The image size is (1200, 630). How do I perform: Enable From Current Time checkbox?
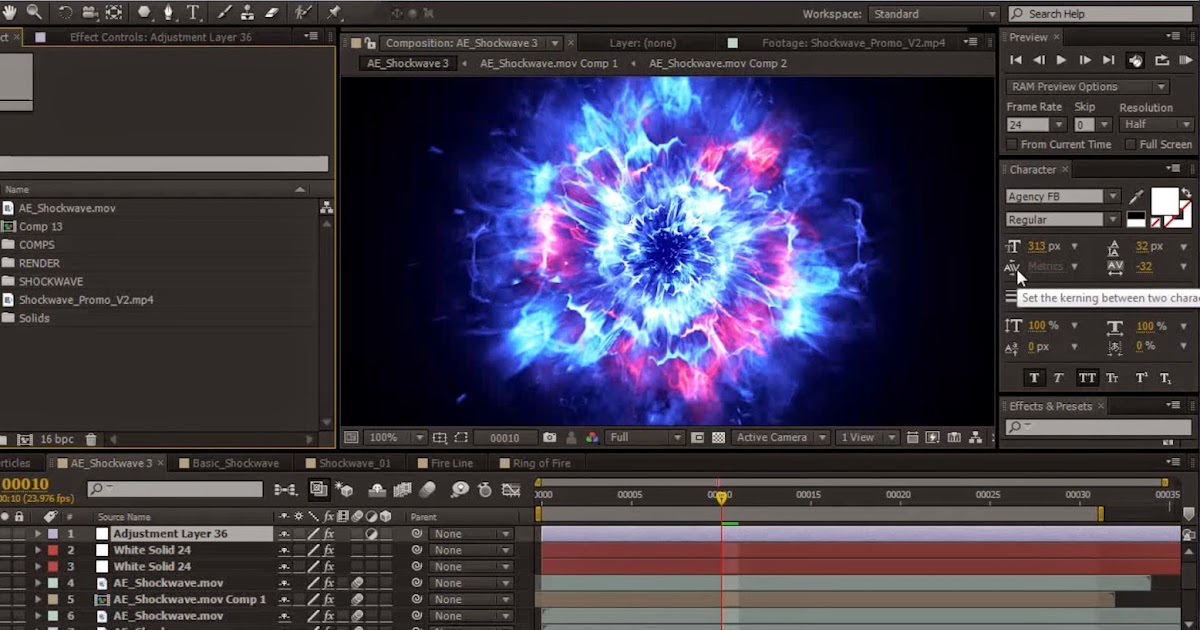[1012, 145]
